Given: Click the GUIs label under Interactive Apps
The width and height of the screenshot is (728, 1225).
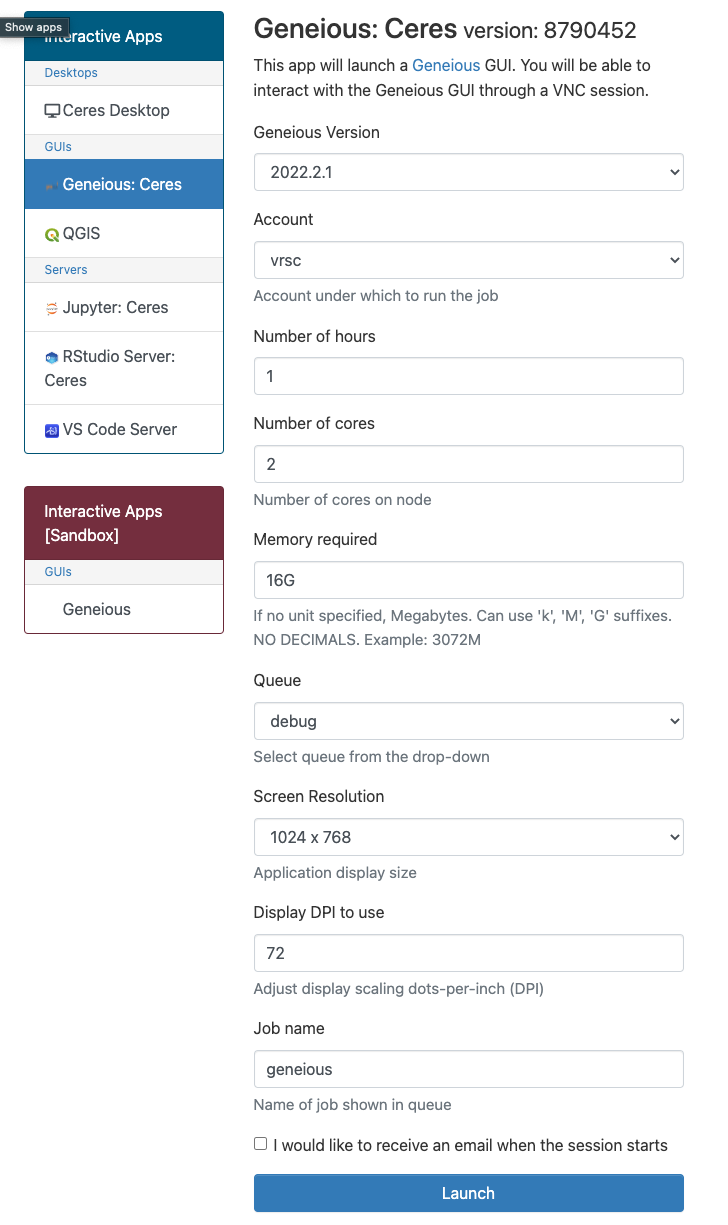Looking at the screenshot, I should tap(58, 147).
